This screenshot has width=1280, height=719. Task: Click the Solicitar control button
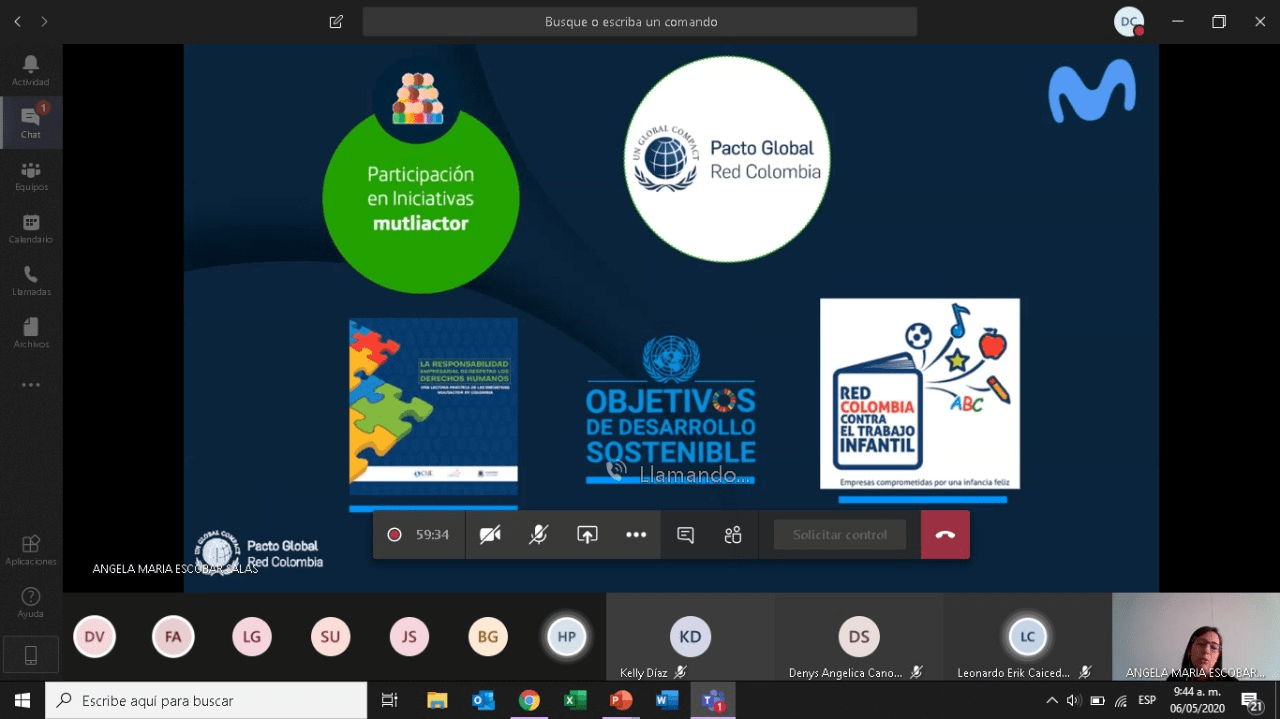coord(839,535)
